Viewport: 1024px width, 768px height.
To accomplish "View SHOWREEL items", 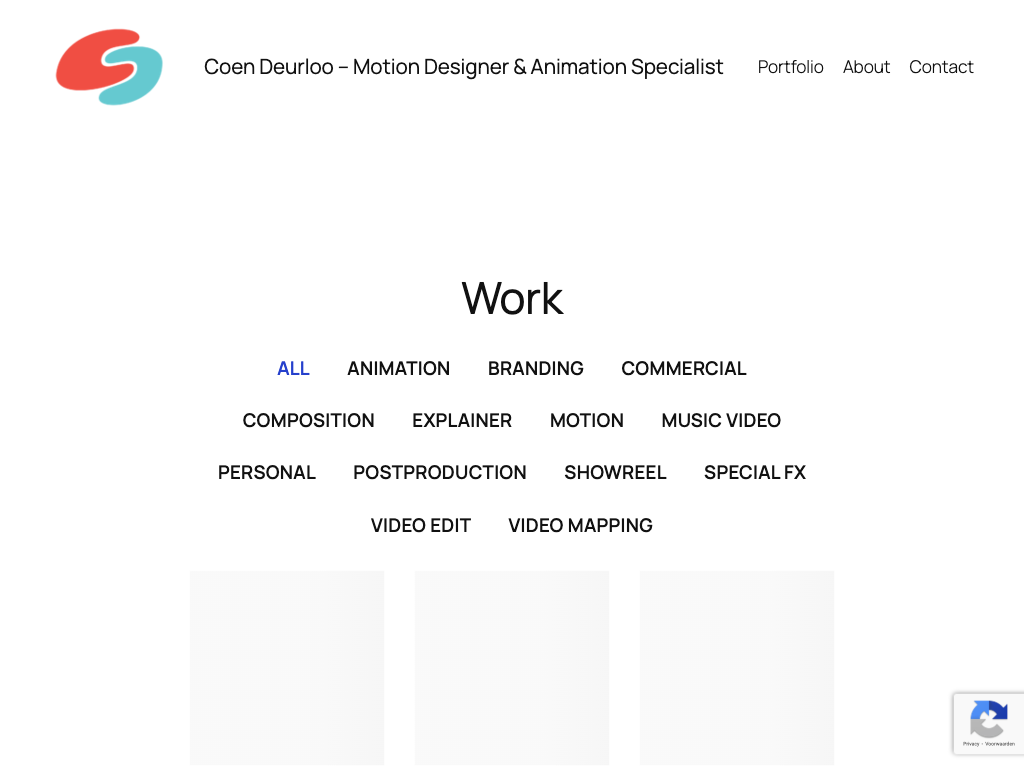I will click(615, 472).
